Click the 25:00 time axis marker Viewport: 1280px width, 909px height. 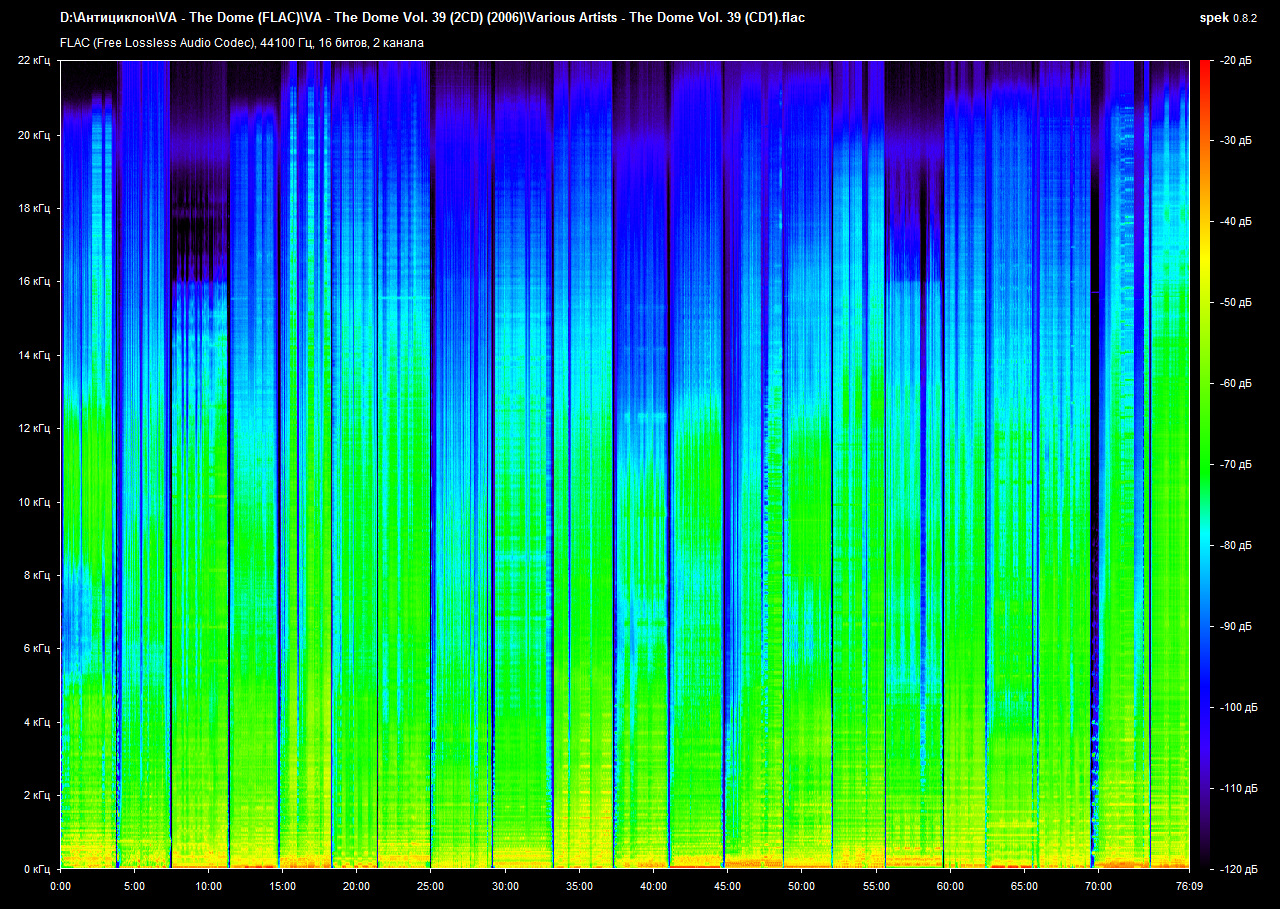(431, 886)
